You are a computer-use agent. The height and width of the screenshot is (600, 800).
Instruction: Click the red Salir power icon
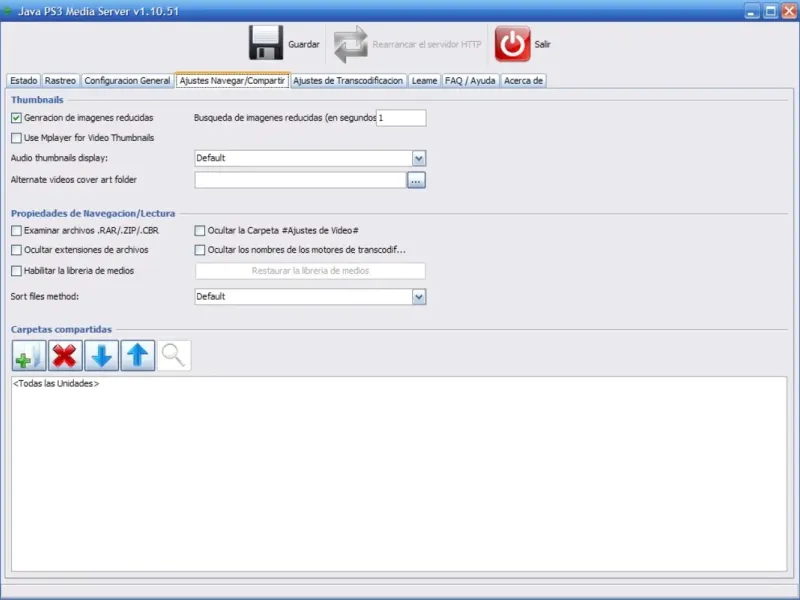(512, 44)
